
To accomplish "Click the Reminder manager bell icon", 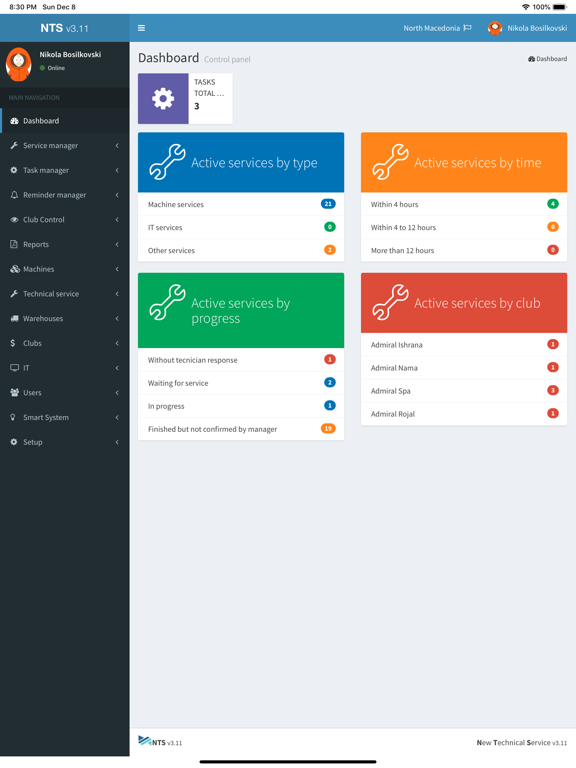I will point(14,195).
